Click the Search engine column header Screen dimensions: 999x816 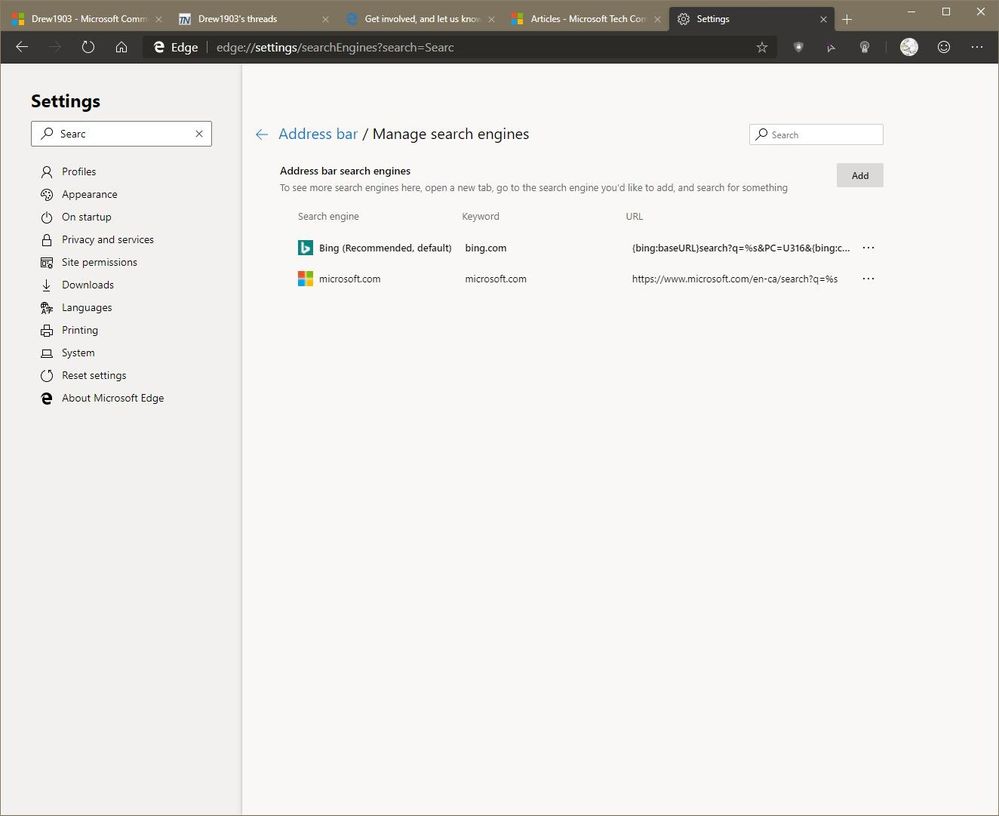(x=328, y=217)
